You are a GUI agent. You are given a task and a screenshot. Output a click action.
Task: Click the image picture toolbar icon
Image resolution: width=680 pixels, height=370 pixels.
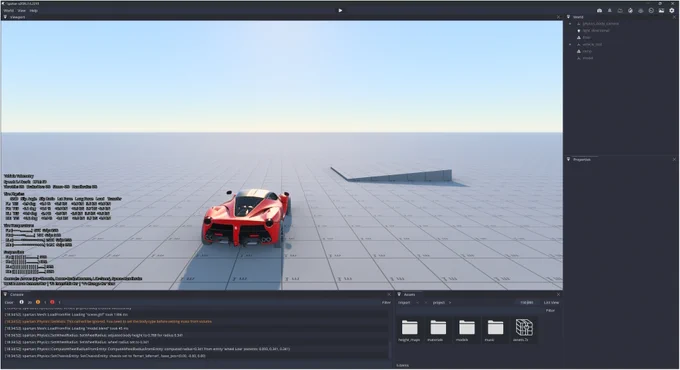click(661, 10)
